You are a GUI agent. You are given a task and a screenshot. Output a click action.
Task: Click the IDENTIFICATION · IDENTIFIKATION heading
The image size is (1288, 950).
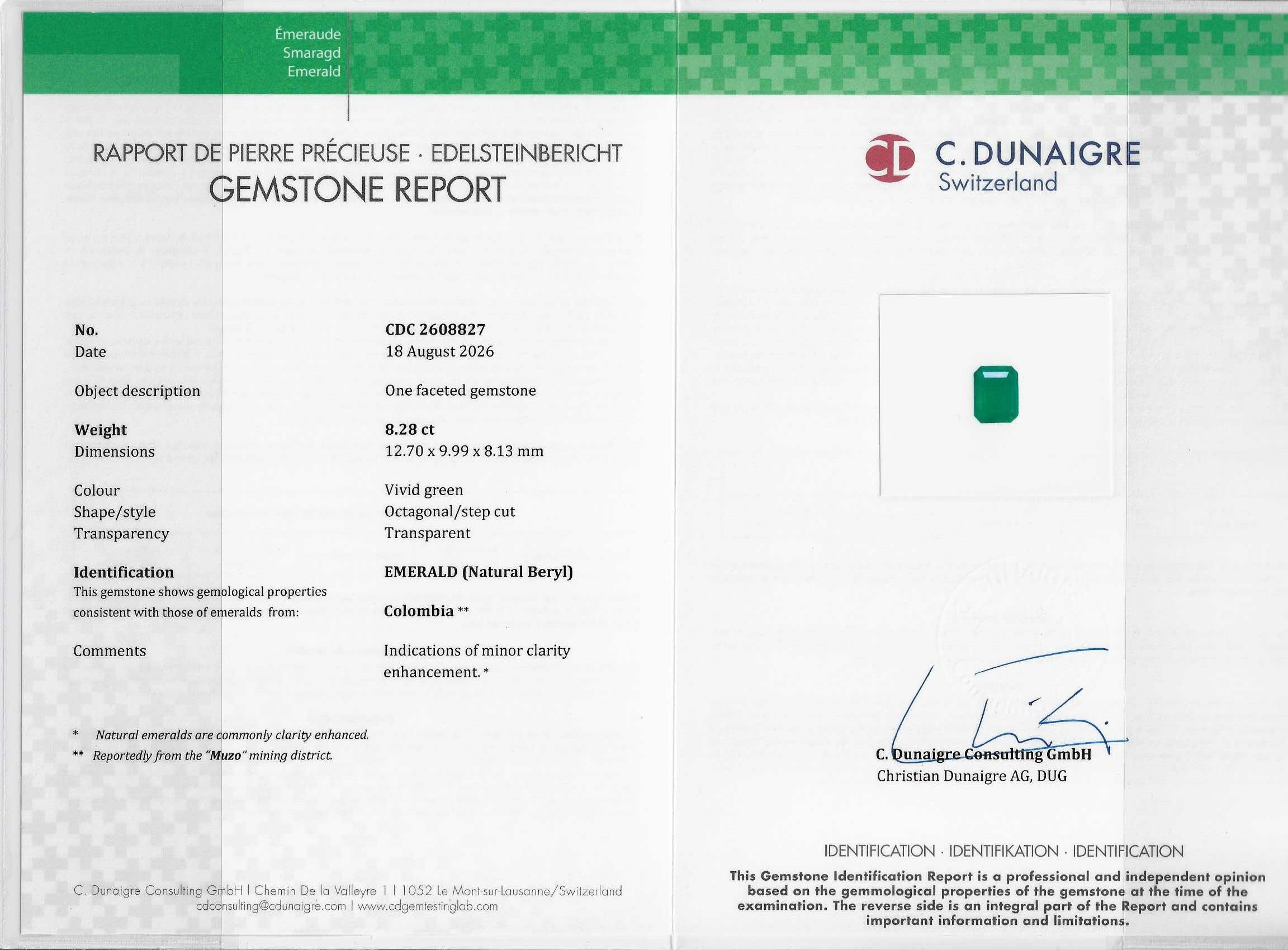tap(1004, 851)
